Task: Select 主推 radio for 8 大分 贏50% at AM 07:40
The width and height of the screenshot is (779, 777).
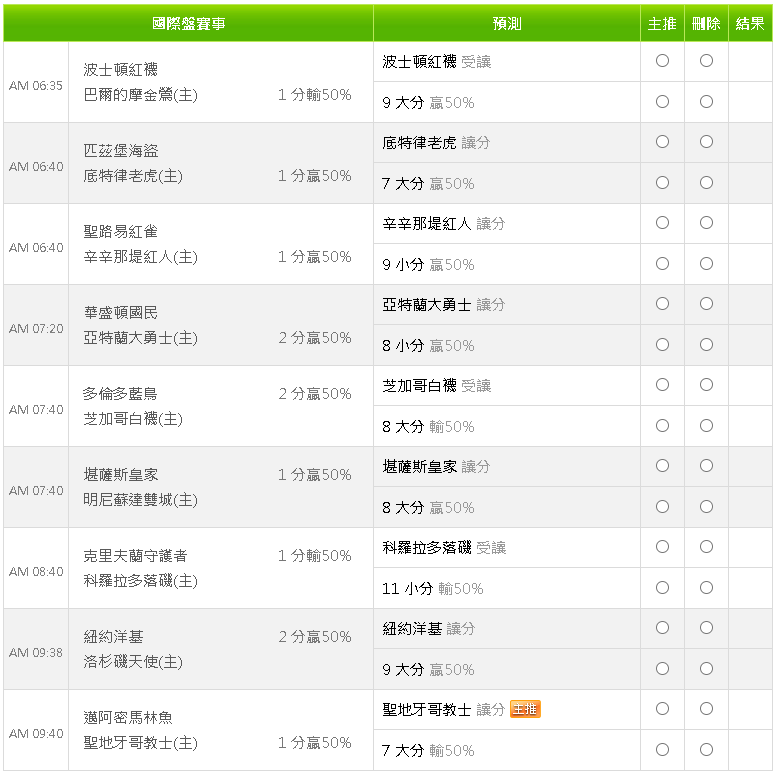Action: click(662, 506)
